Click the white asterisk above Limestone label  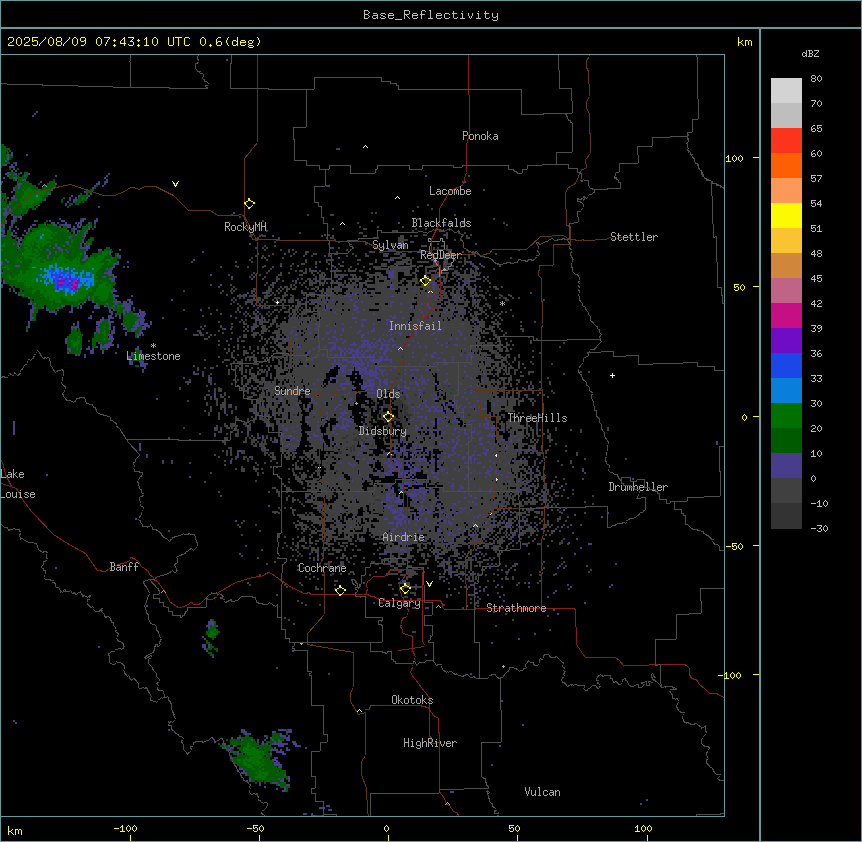click(153, 346)
